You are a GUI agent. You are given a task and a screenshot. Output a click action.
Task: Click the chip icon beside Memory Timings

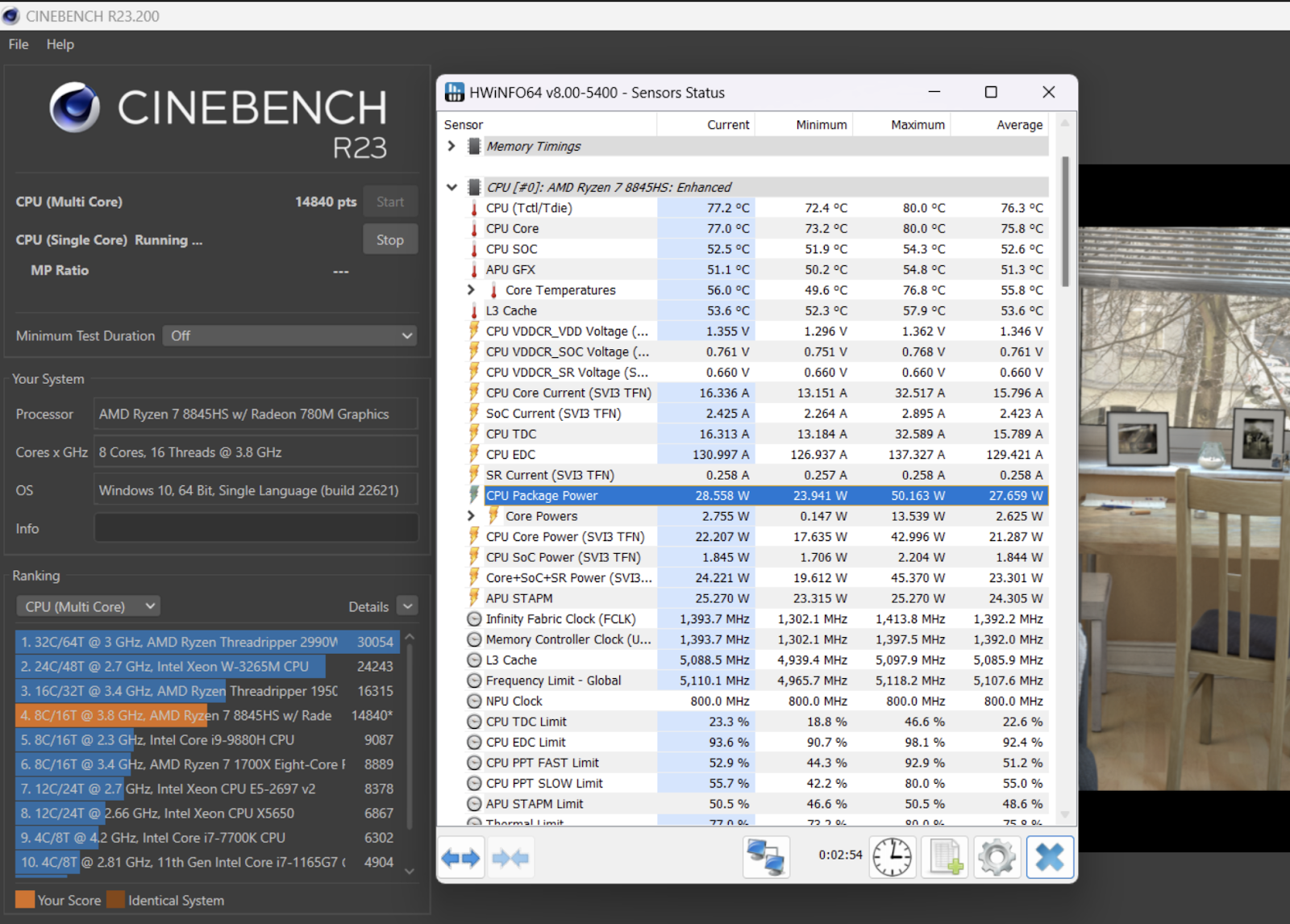pos(474,146)
